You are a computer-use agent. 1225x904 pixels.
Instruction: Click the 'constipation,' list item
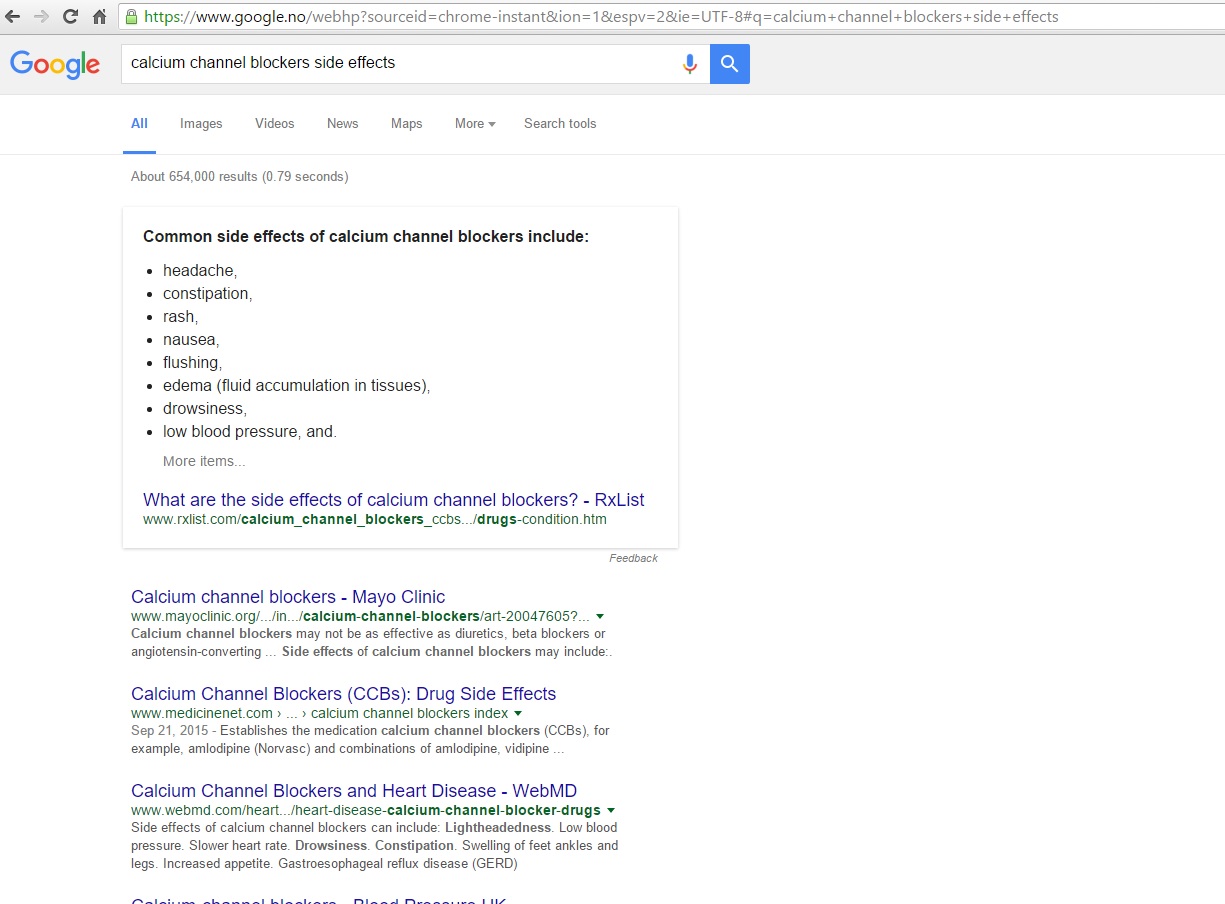[x=208, y=294]
